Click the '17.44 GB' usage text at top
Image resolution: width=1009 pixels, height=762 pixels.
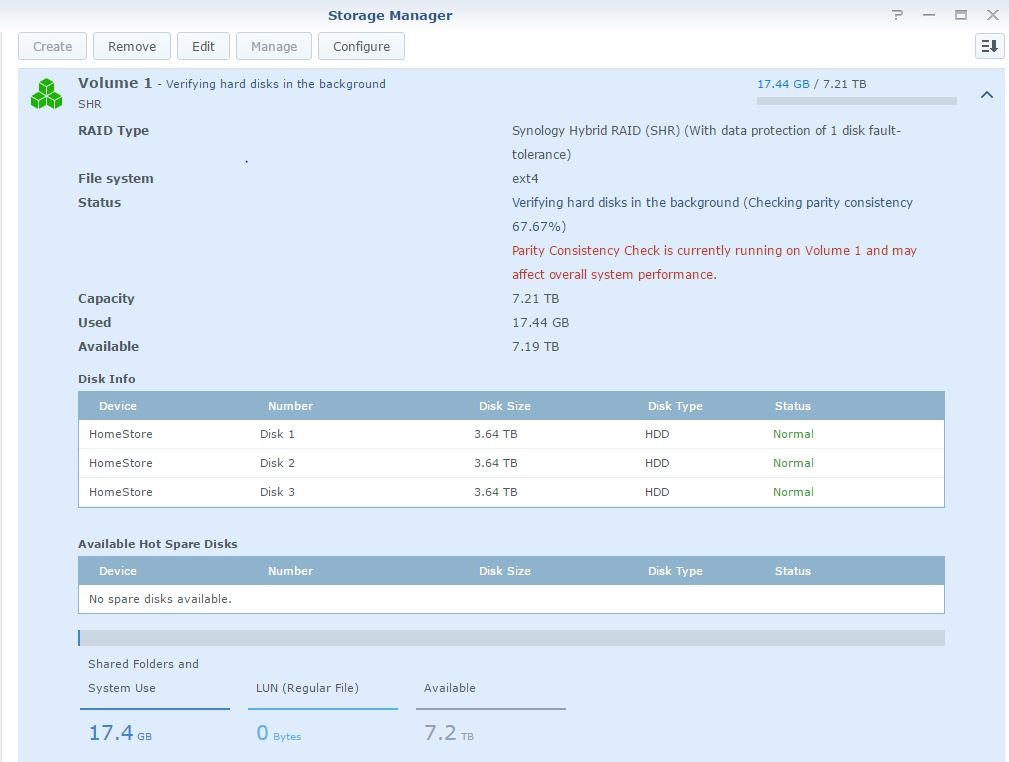[x=783, y=84]
